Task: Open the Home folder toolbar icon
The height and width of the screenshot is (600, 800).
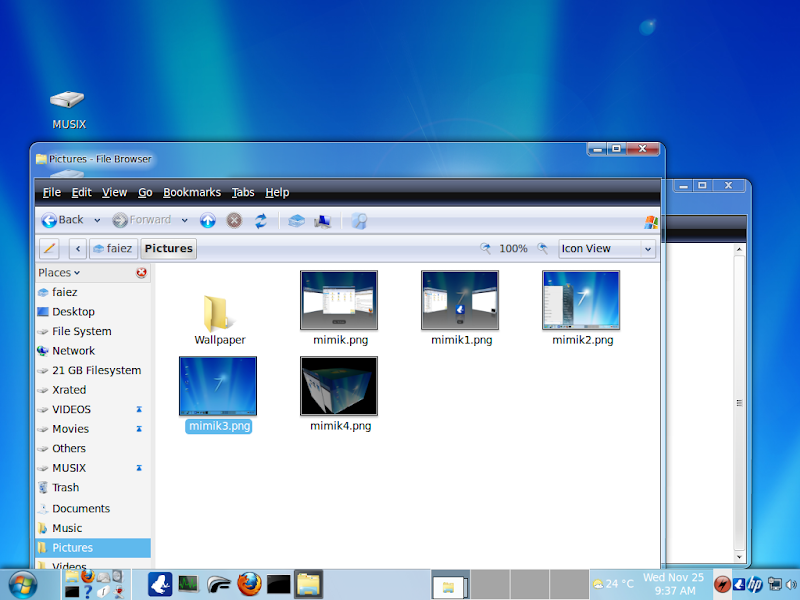Action: pyautogui.click(x=296, y=220)
